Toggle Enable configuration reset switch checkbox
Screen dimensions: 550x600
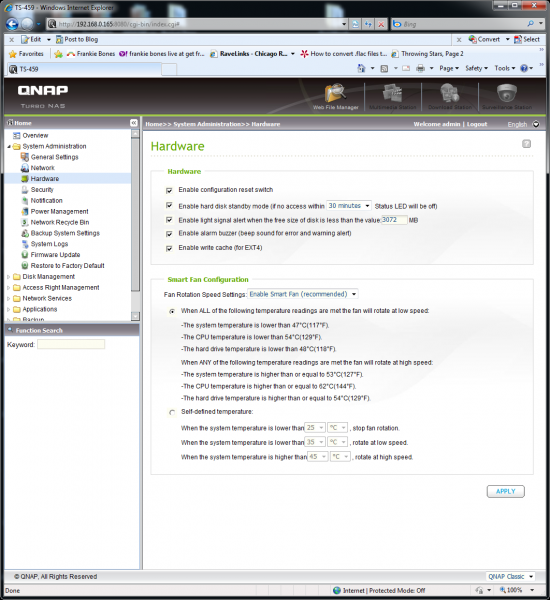pyautogui.click(x=169, y=190)
